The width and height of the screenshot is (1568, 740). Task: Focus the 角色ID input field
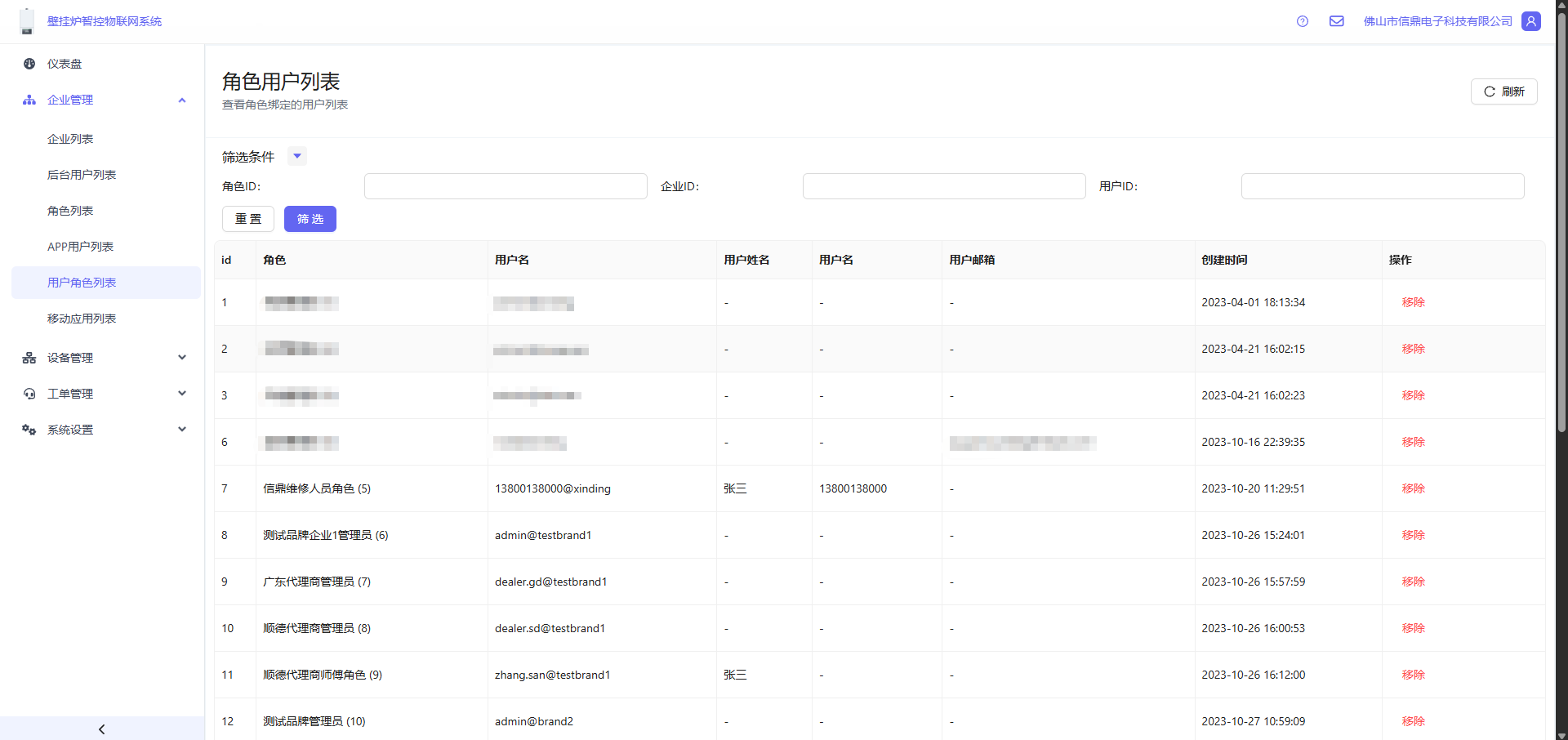coord(506,186)
